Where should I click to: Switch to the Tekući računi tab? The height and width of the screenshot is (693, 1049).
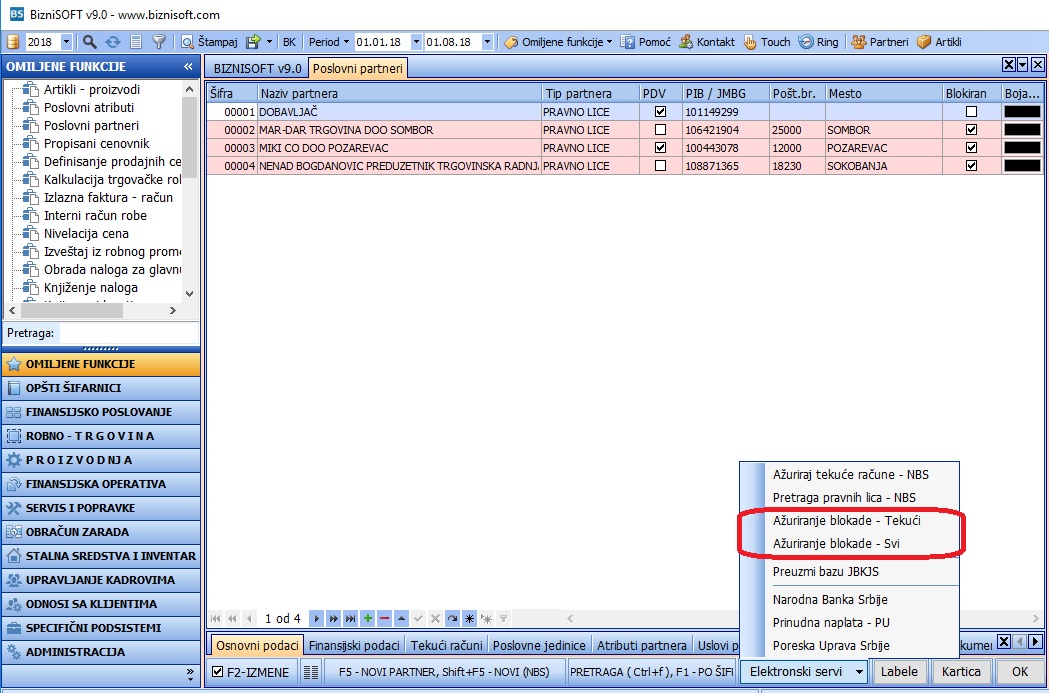coord(446,646)
